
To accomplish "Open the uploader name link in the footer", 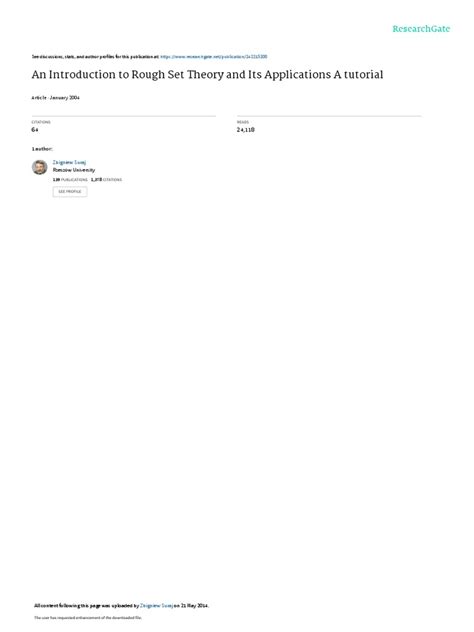I will point(156,605).
